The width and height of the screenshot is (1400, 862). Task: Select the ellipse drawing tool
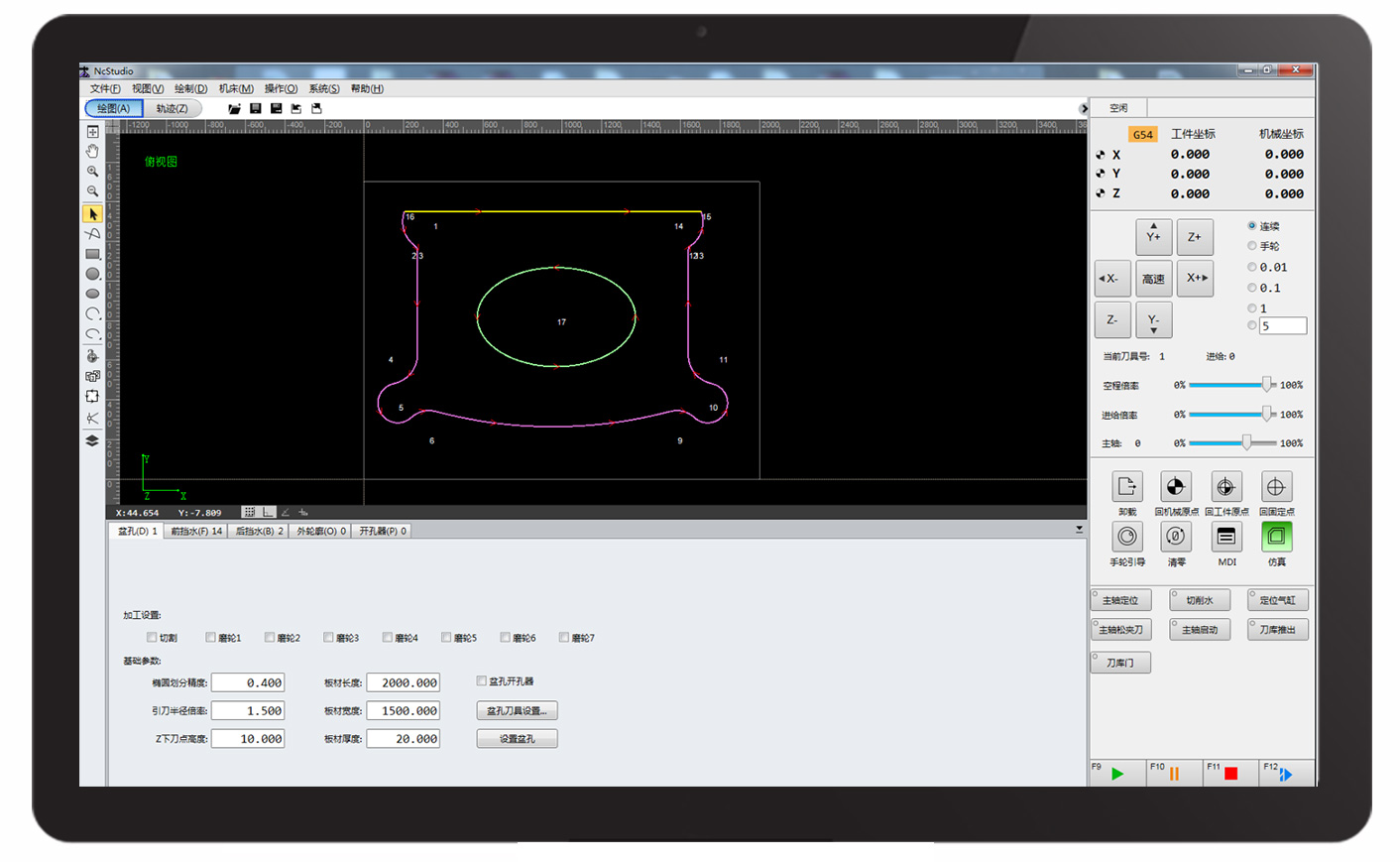tap(92, 294)
